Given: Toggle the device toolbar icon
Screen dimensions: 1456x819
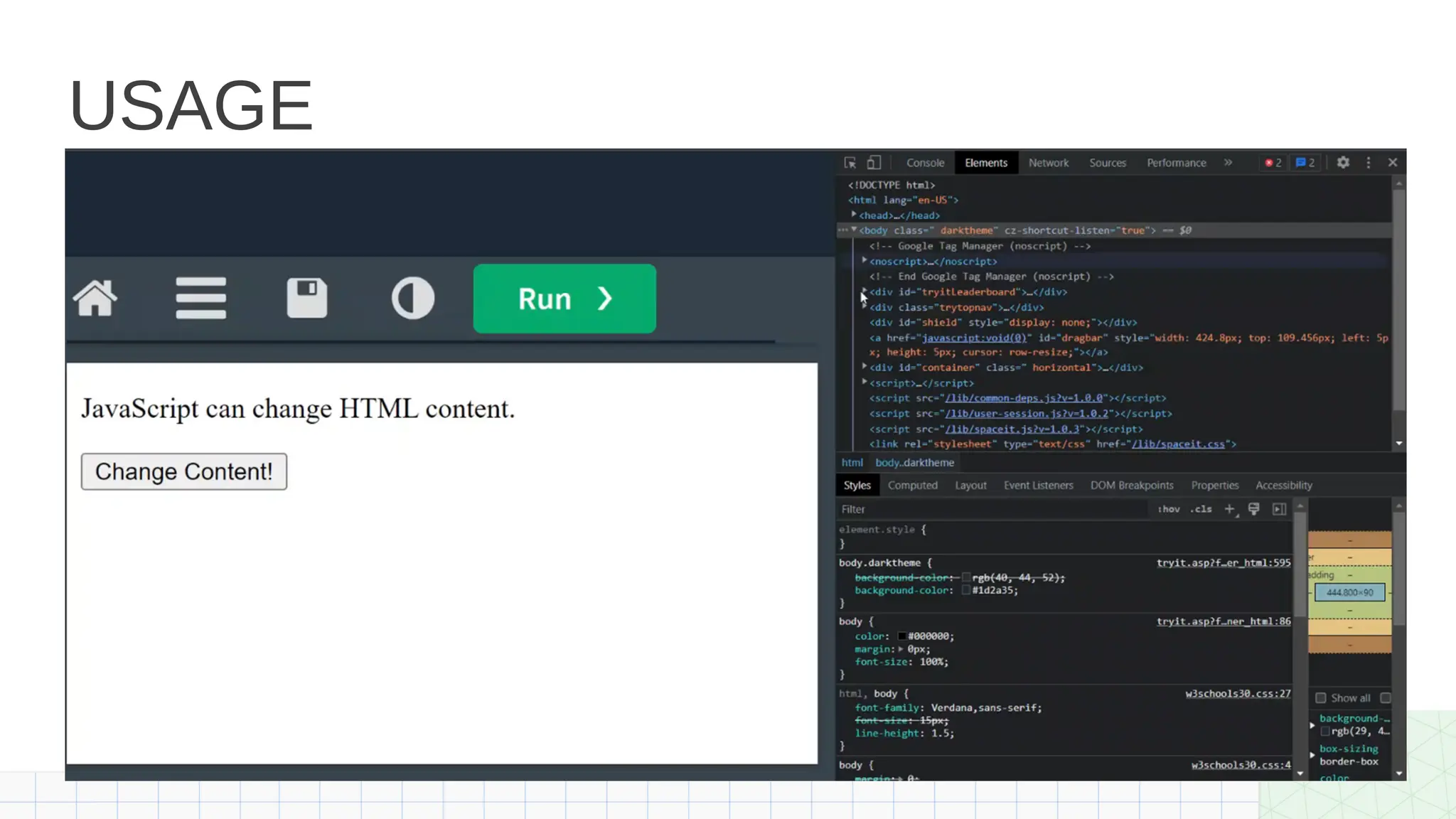Looking at the screenshot, I should tap(874, 163).
